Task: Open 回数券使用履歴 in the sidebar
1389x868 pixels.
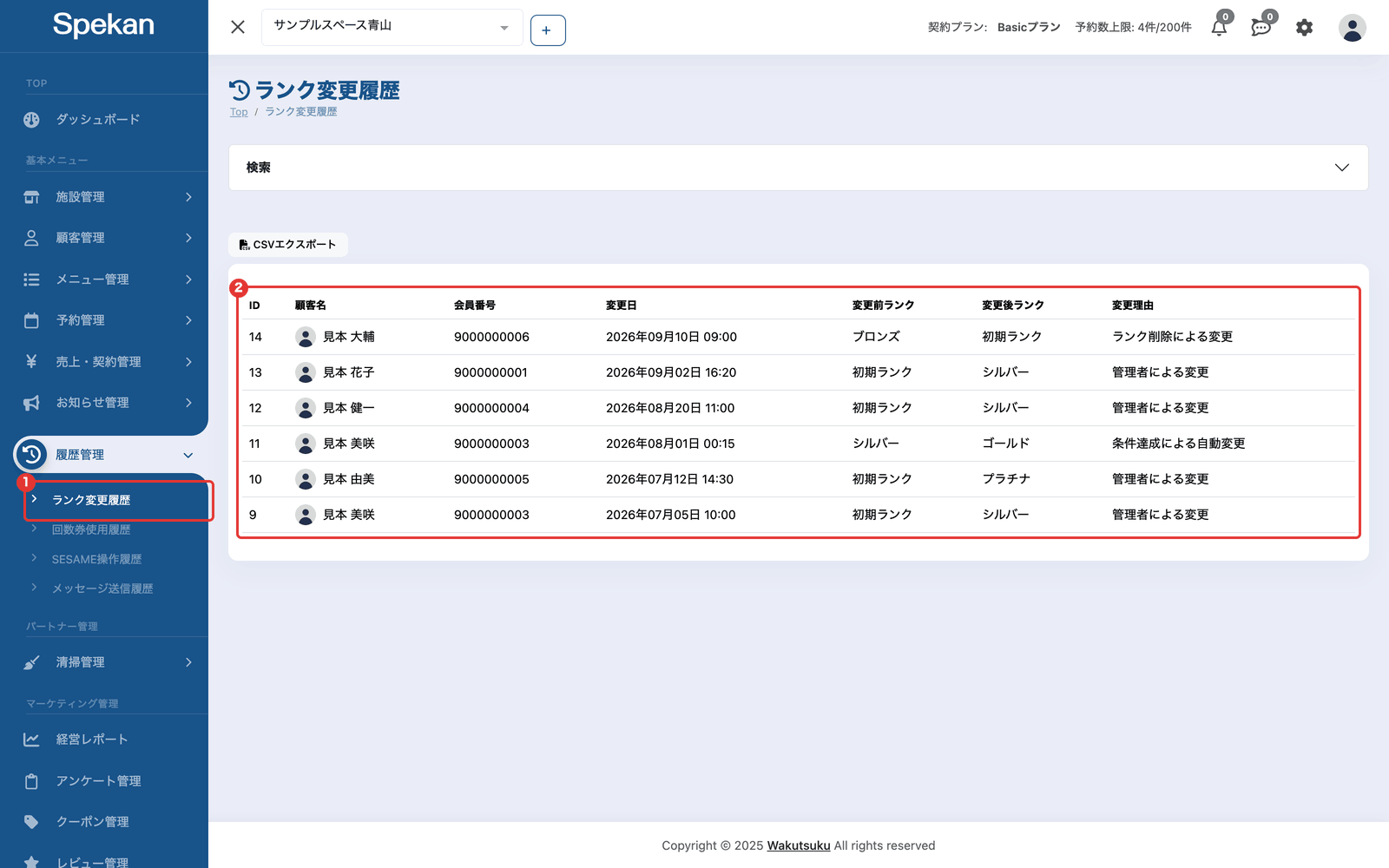Action: tap(91, 529)
